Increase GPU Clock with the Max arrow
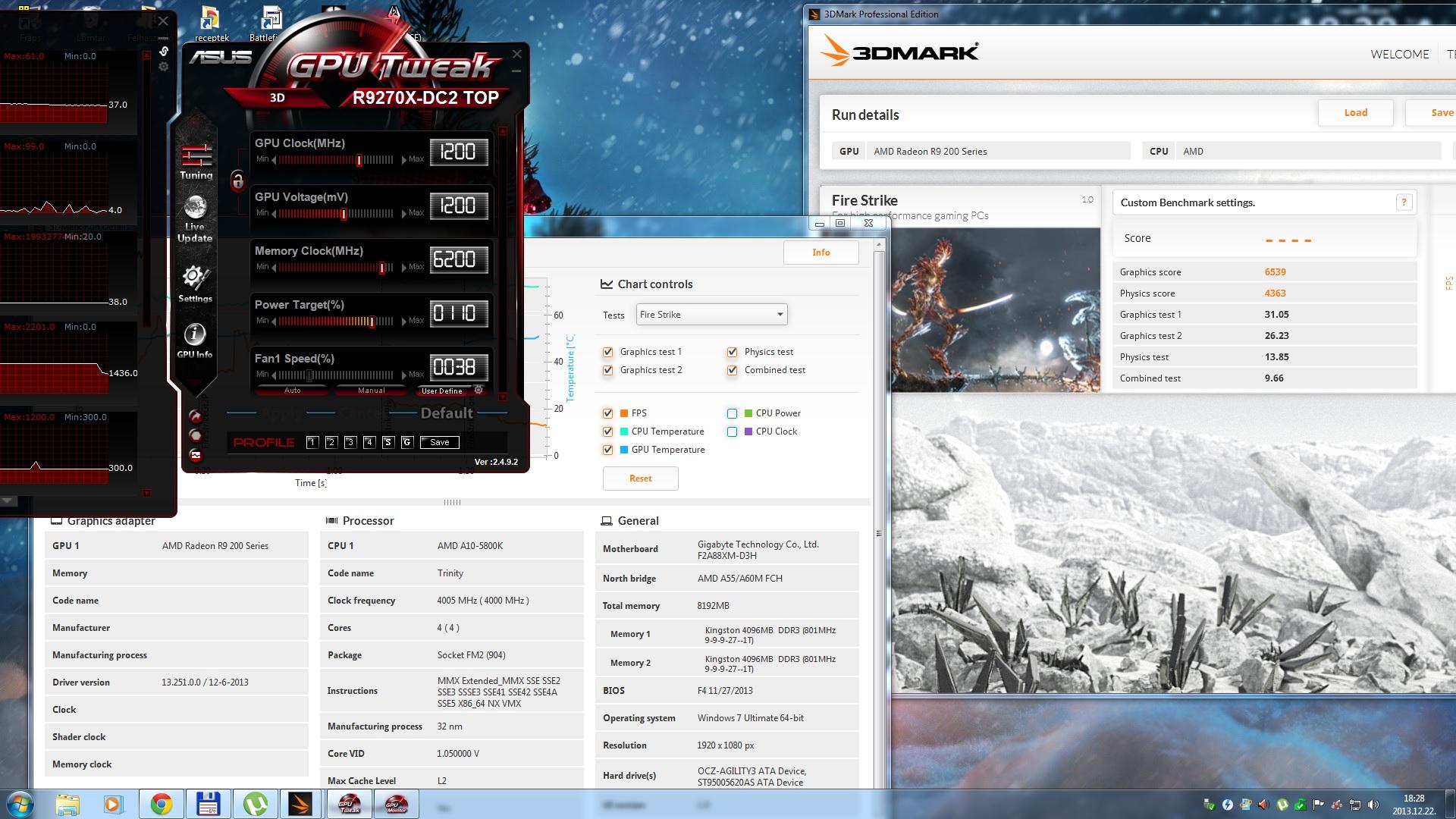Screen dimensions: 1456x819 click(x=403, y=160)
